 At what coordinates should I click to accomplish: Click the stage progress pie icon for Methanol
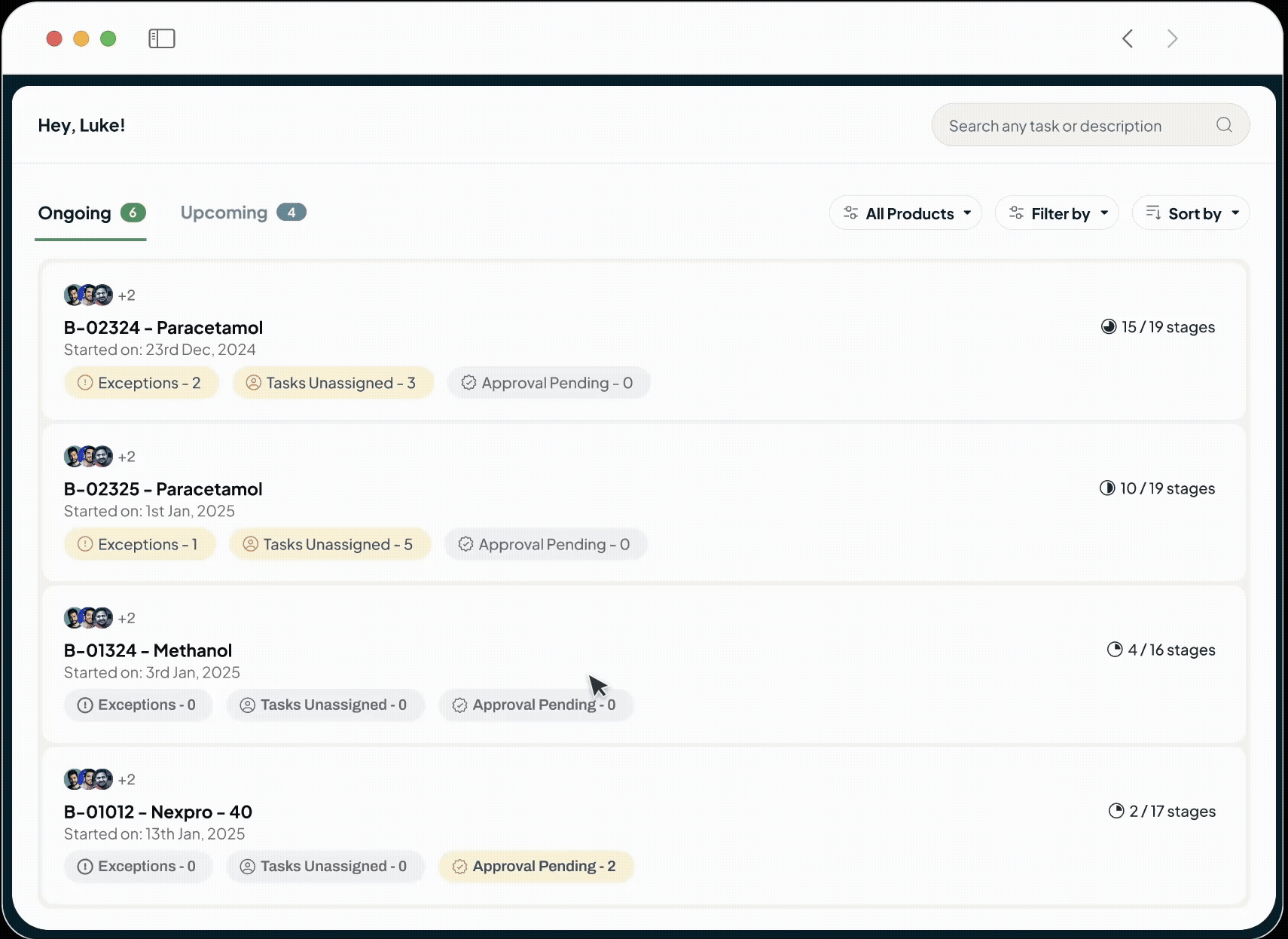pyautogui.click(x=1113, y=650)
